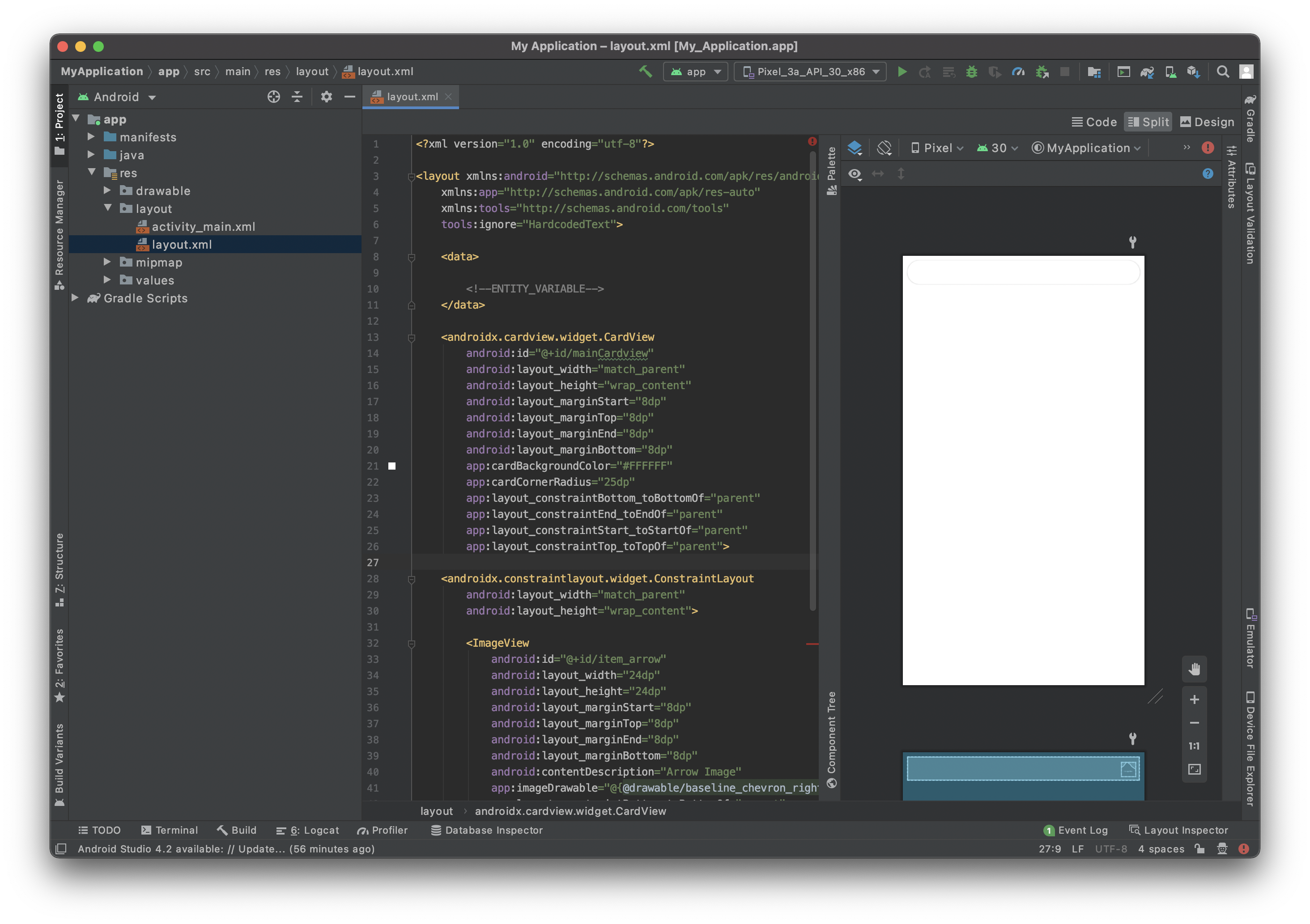Click white color swatch at line 21
Screen dimensions: 1310x924
click(x=392, y=466)
